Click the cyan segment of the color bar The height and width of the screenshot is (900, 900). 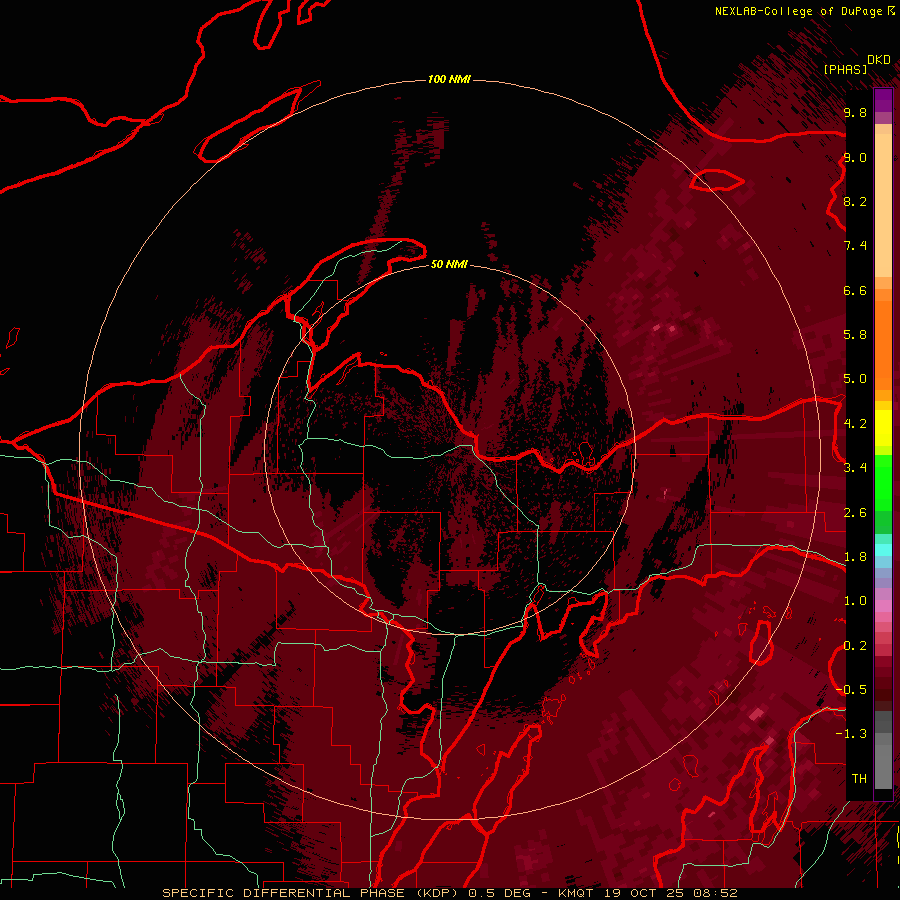click(x=883, y=550)
